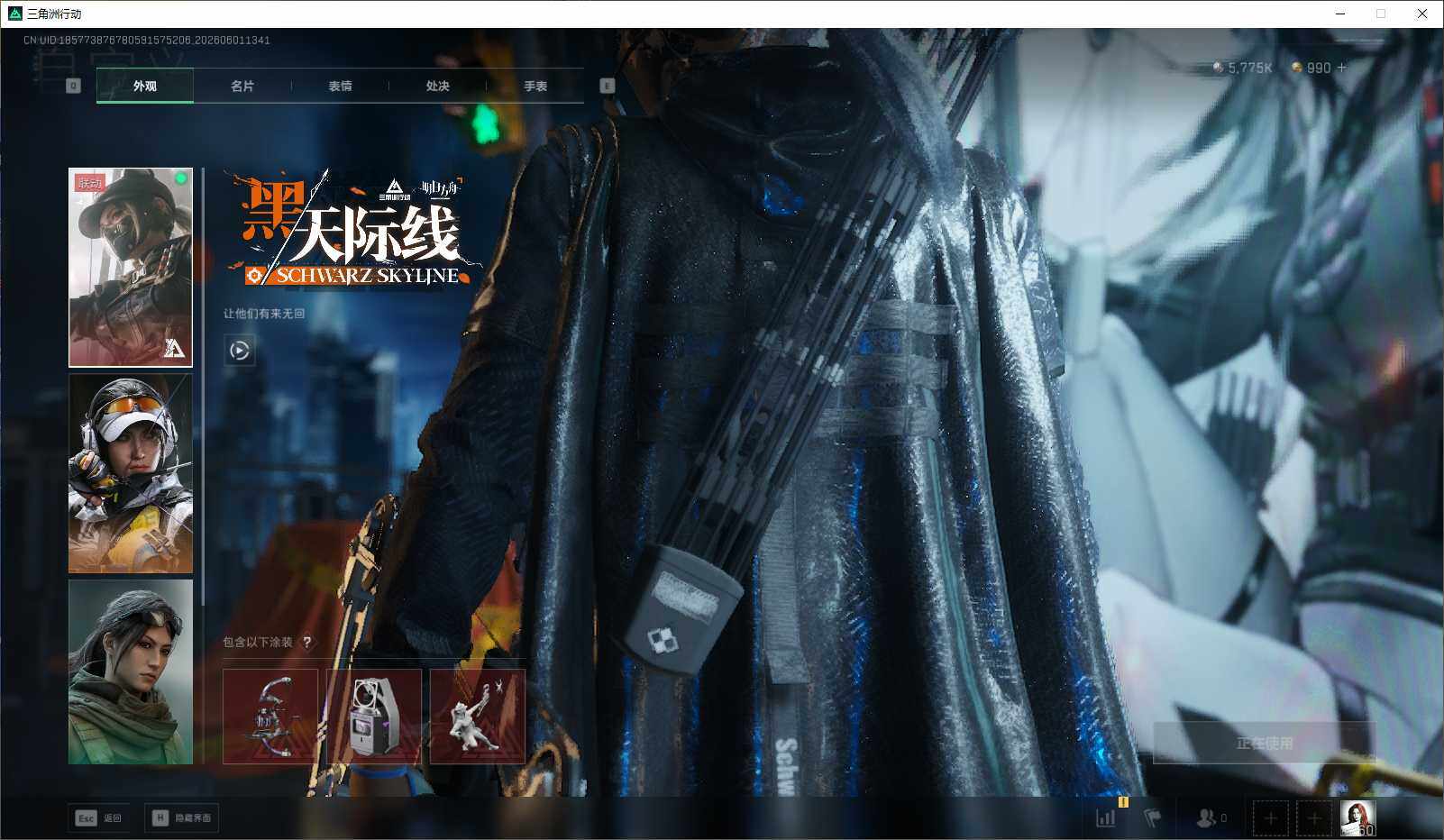The image size is (1444, 840).
Task: Click the H 隐藏界面 button
Action: pos(181,817)
